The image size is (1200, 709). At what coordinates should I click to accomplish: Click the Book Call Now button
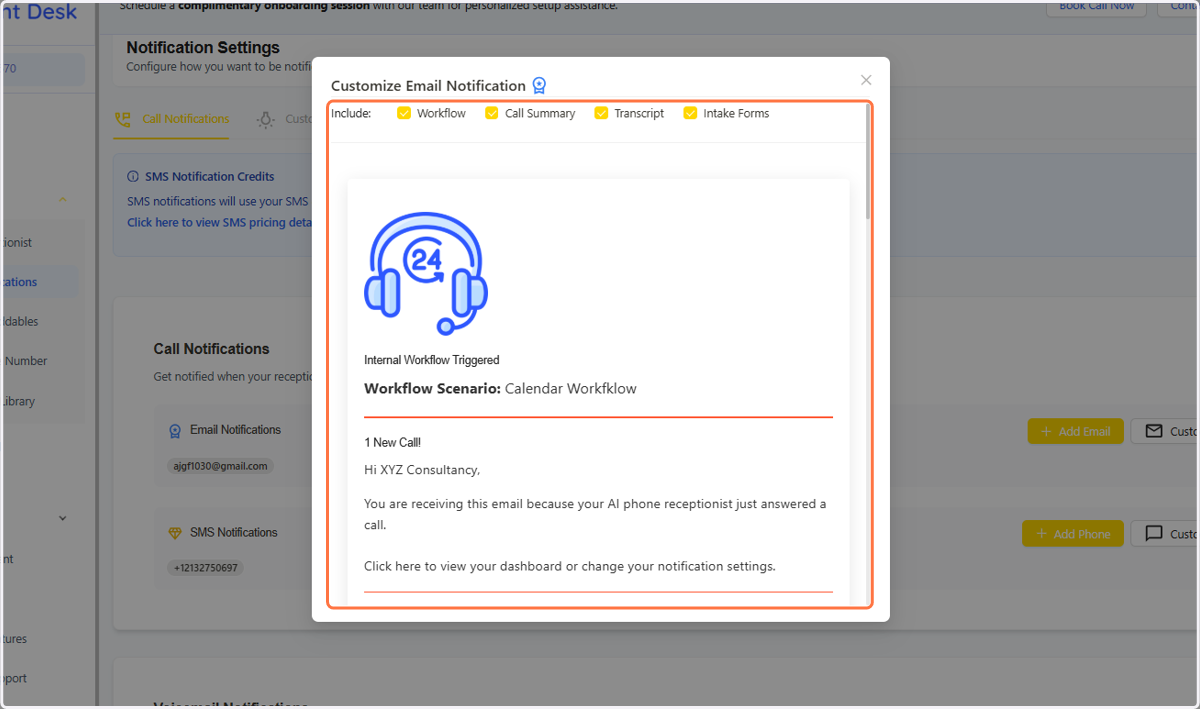pyautogui.click(x=1096, y=7)
